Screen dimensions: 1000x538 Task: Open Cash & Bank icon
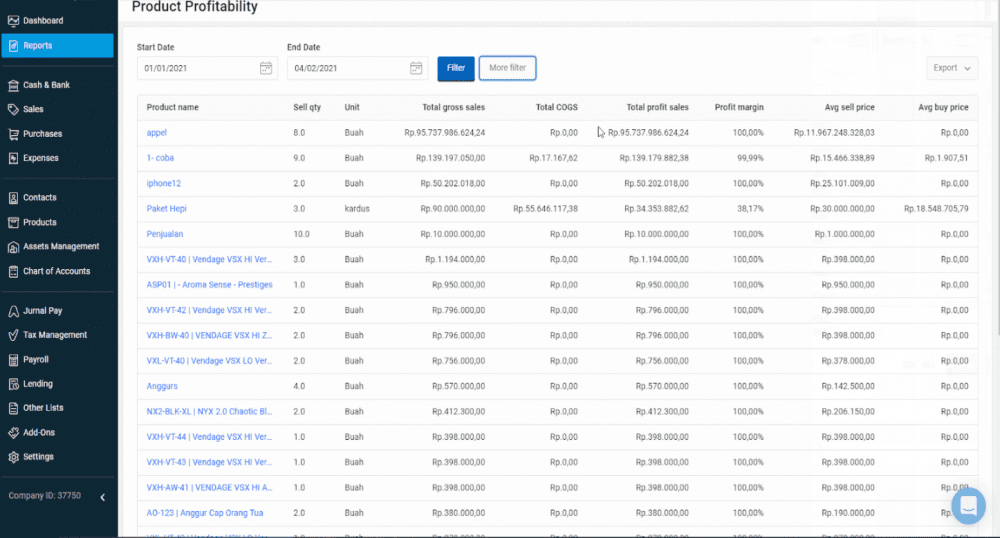(13, 85)
